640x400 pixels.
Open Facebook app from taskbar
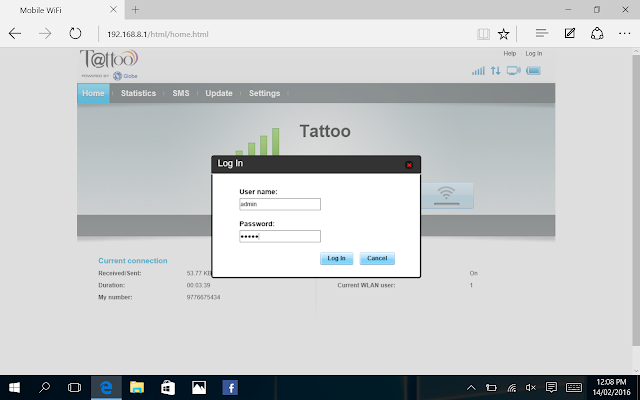[x=230, y=387]
